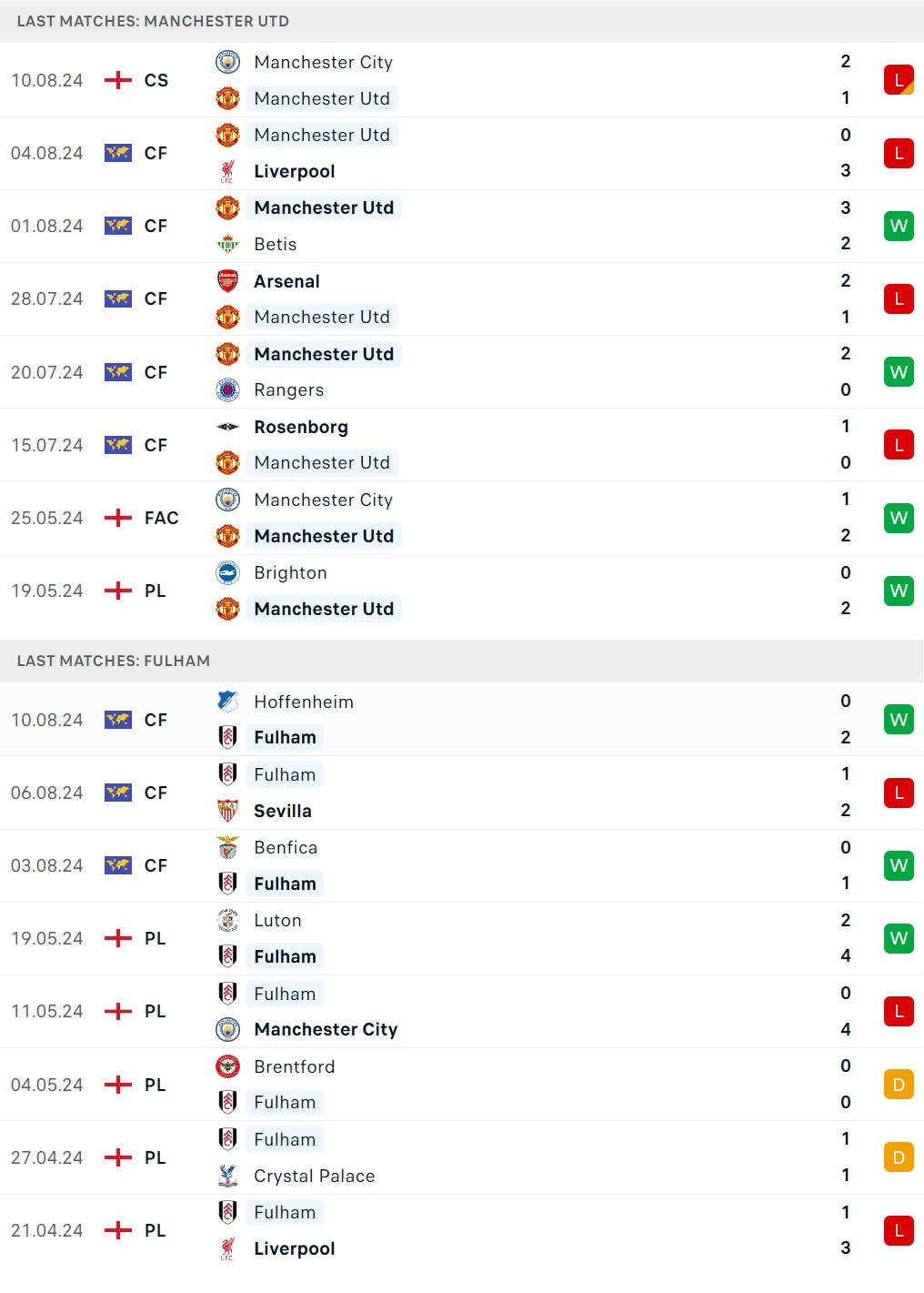Screen dimensions: 924x1293
Task: Click the Crystal Palace crest icon
Action: tap(227, 1176)
